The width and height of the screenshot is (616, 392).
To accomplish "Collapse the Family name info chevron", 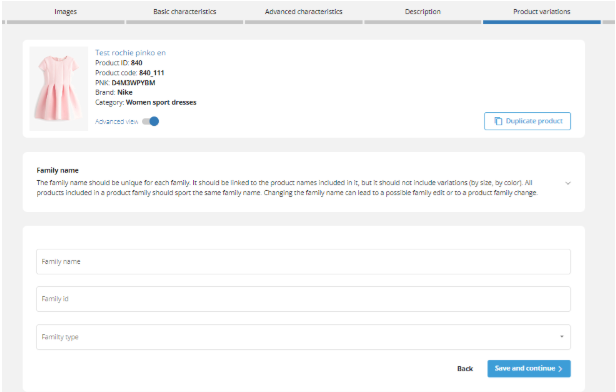I will point(568,183).
